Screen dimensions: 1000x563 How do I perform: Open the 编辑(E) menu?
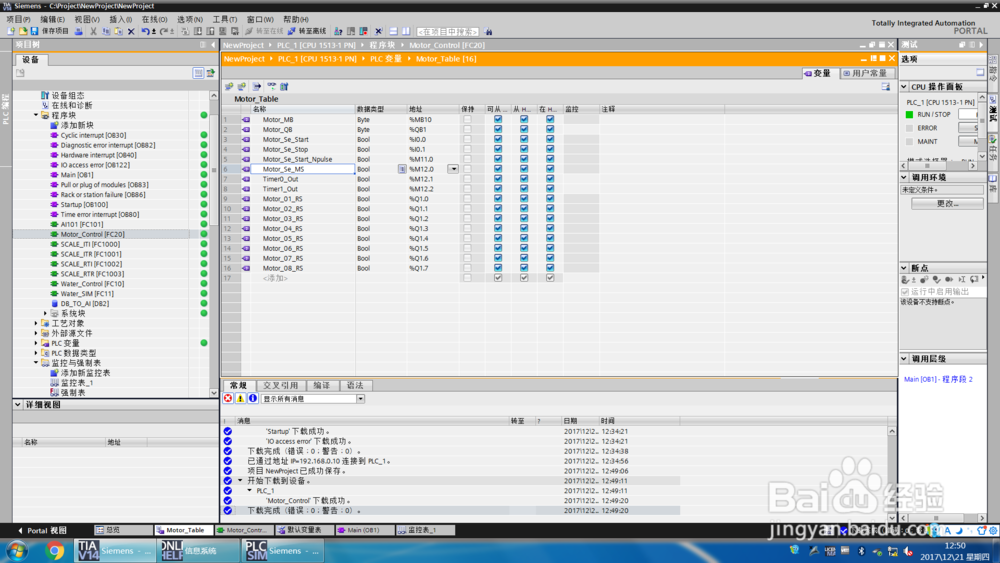point(52,19)
